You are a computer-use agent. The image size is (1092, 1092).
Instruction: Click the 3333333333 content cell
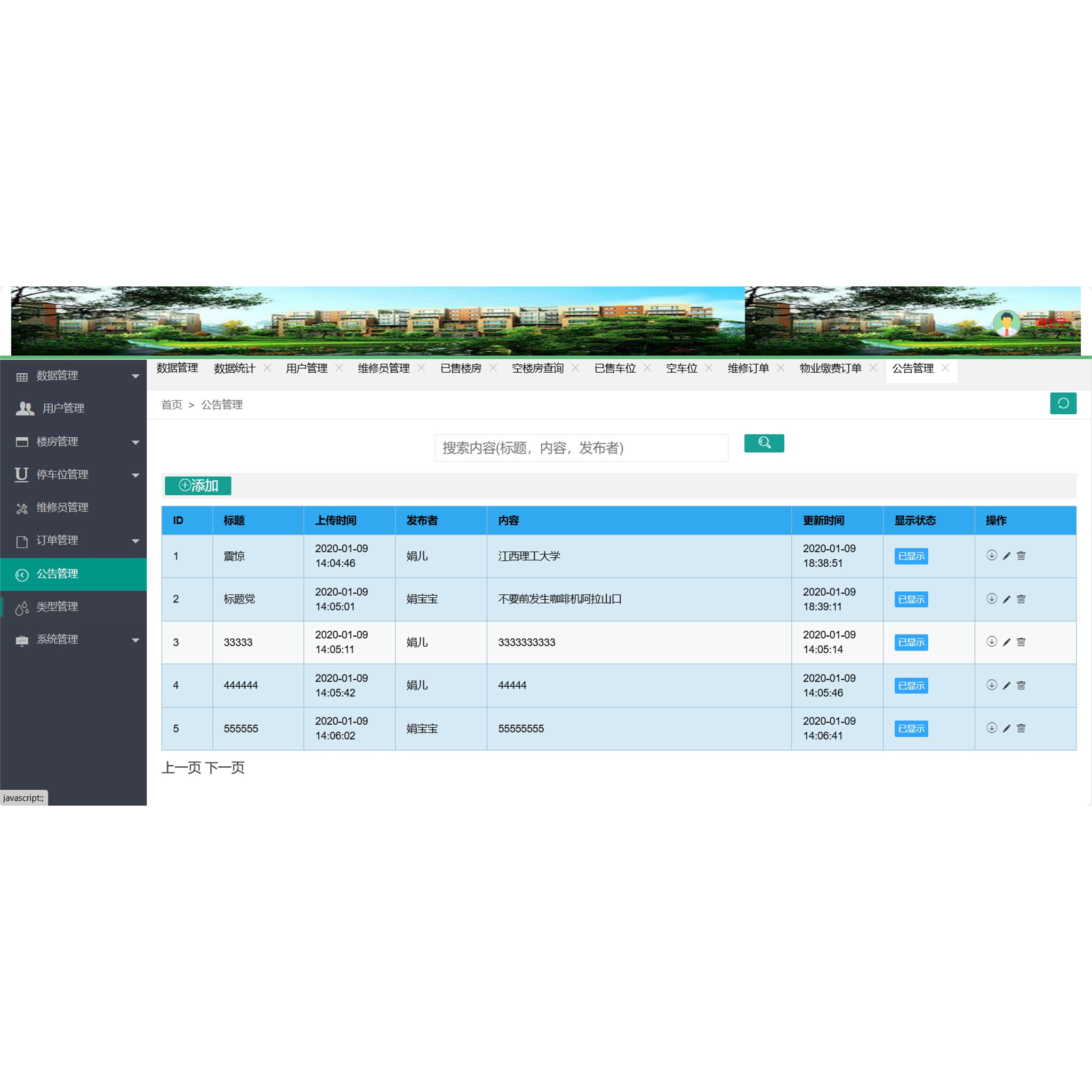click(x=639, y=643)
